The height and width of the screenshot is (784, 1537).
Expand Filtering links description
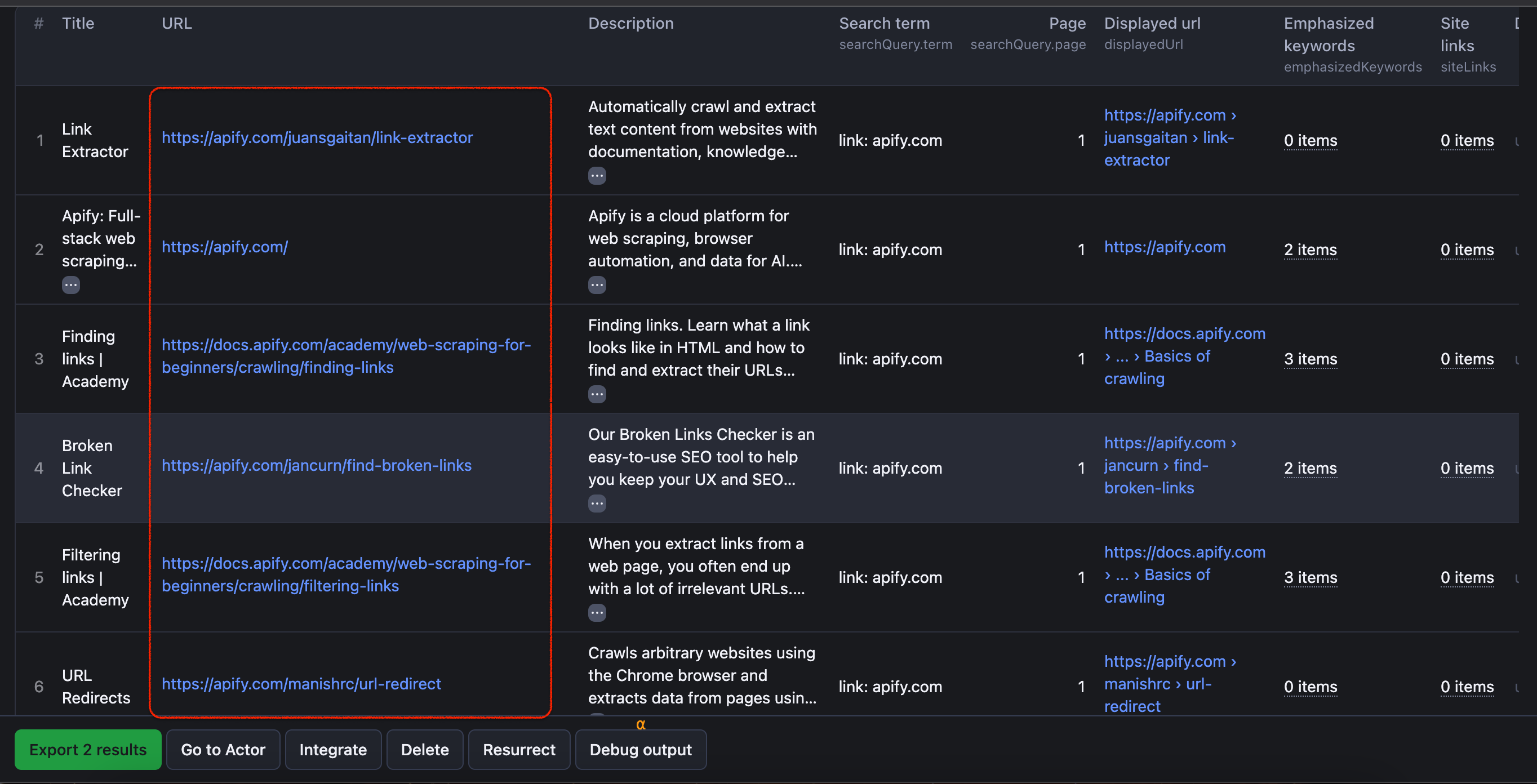click(x=597, y=612)
